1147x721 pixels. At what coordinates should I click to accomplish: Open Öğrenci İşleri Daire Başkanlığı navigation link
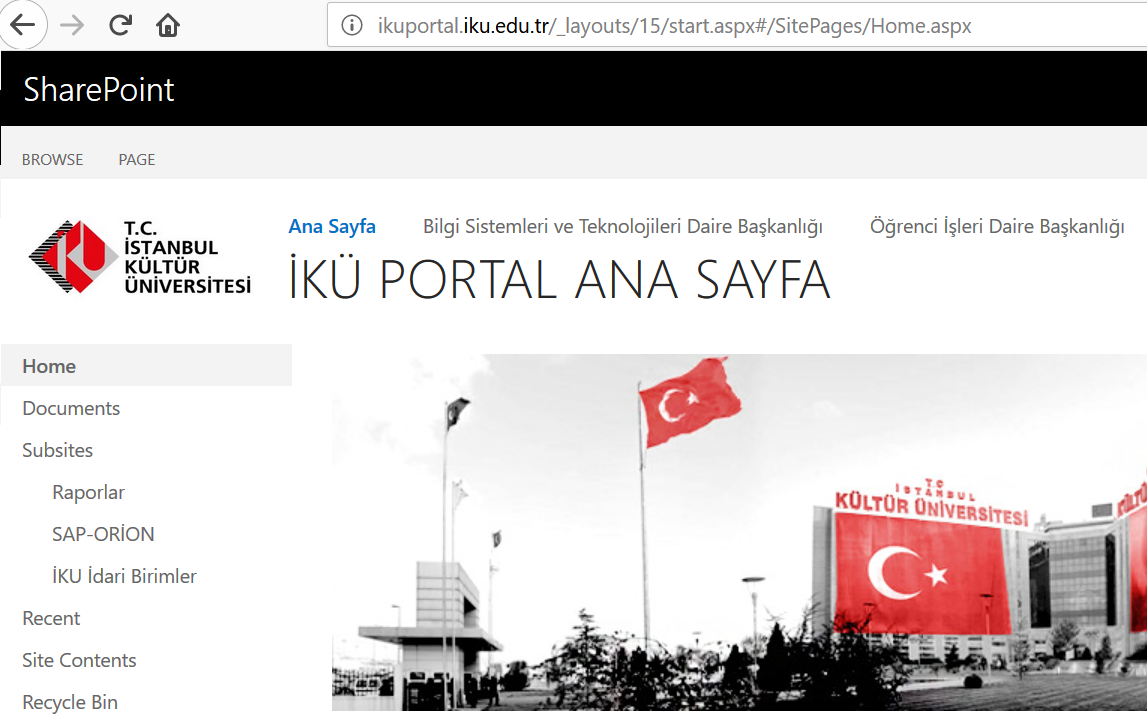pos(997,227)
